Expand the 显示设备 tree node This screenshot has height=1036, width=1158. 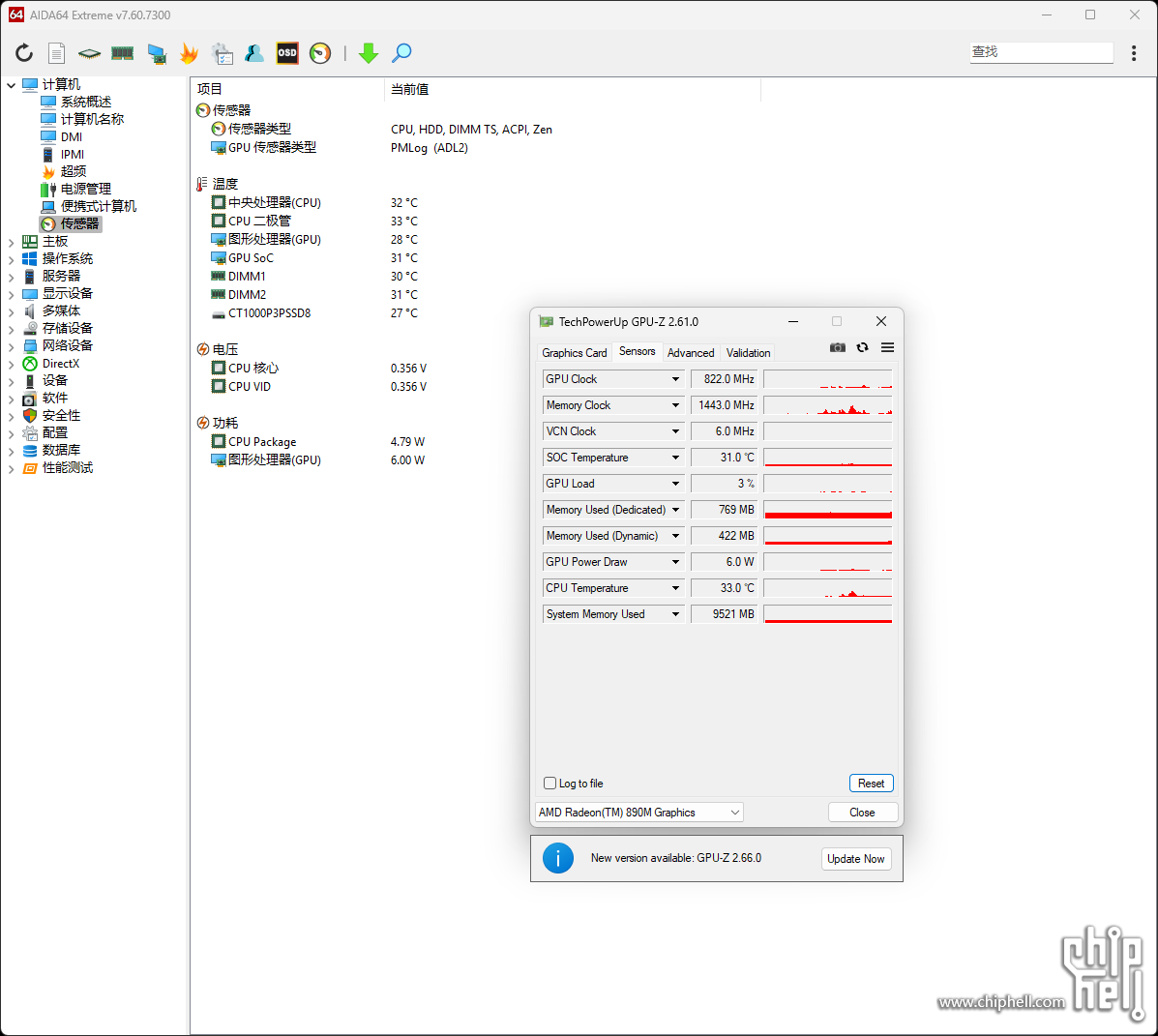[11, 294]
